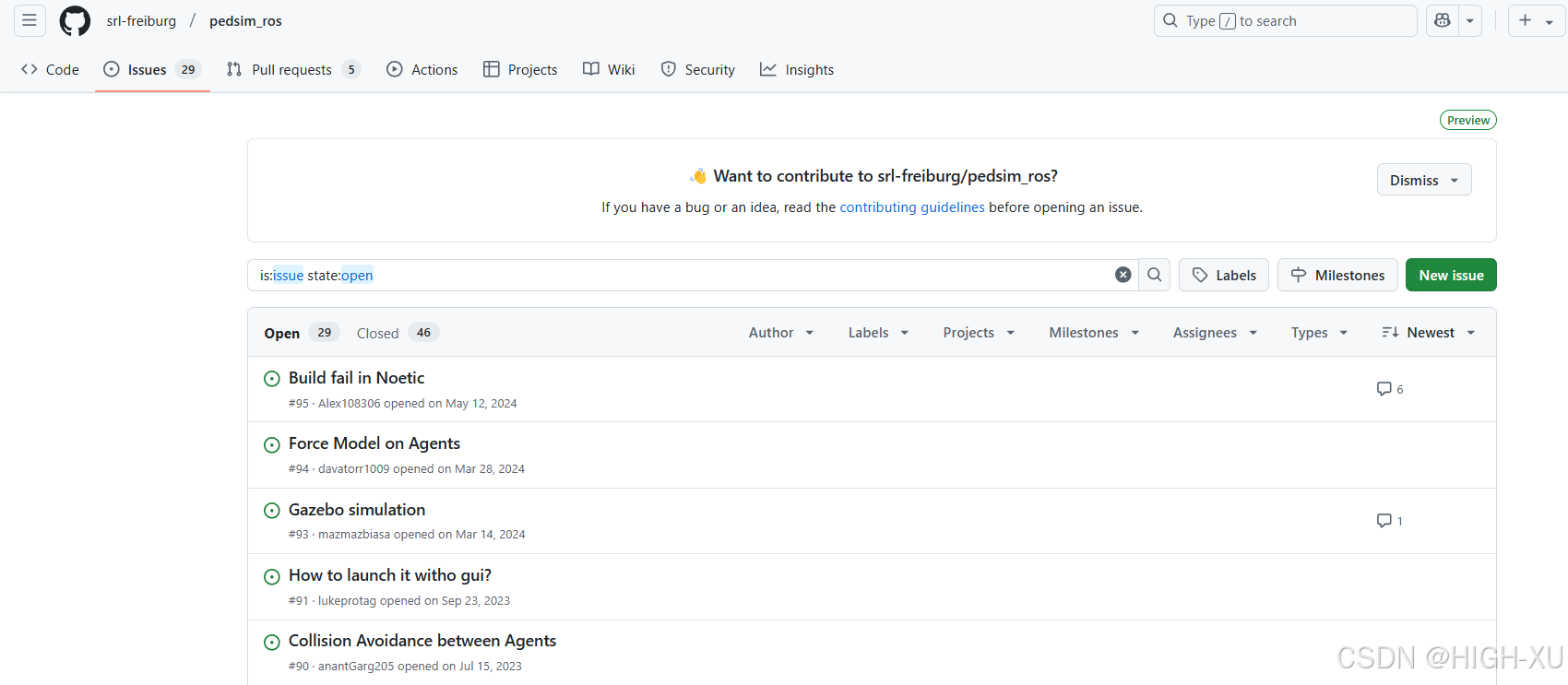The image size is (1568, 685).
Task: Click the open-status icon of 'Collision Avoidance between Agents'
Action: [x=272, y=643]
